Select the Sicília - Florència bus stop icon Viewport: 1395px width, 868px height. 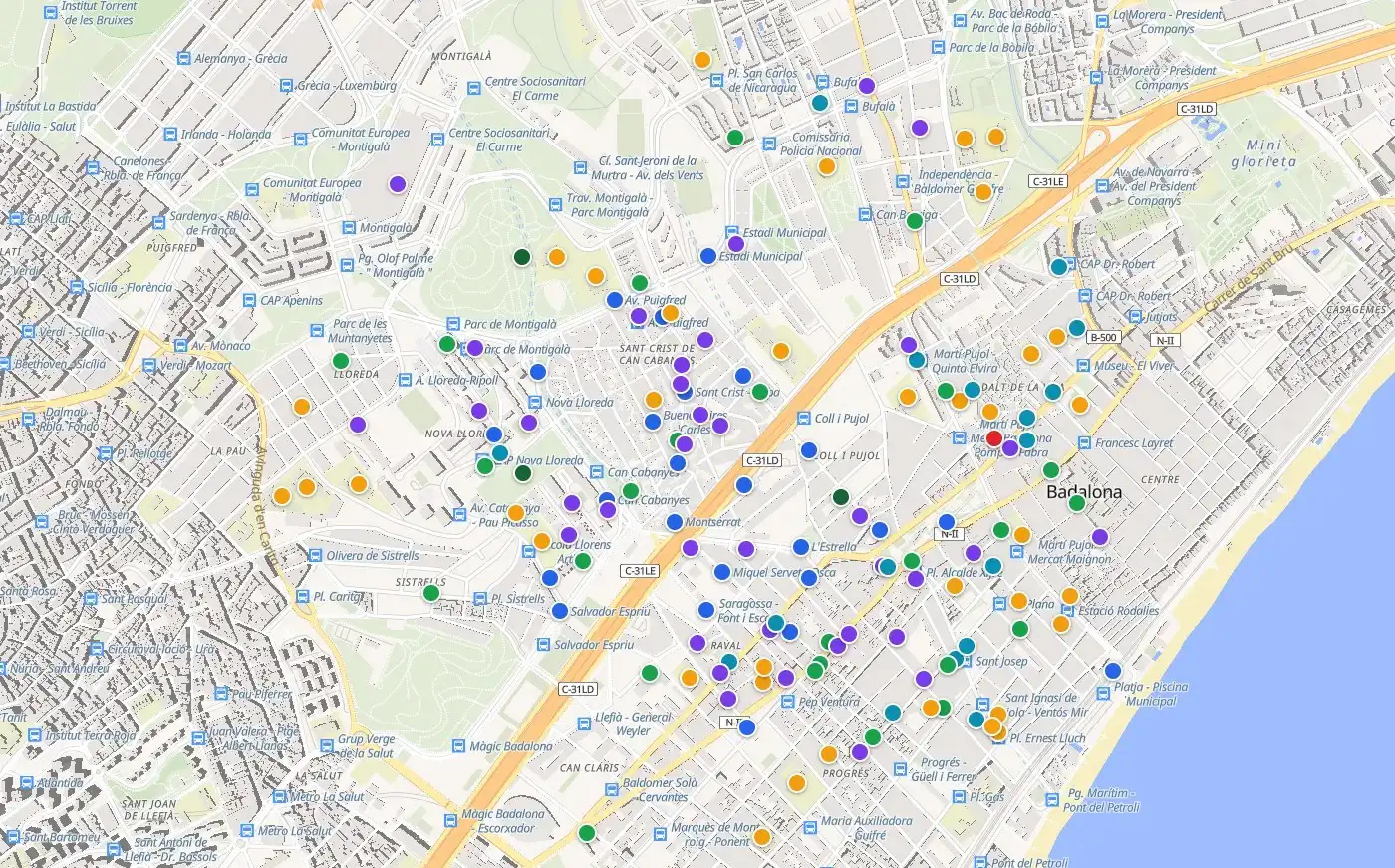(76, 287)
